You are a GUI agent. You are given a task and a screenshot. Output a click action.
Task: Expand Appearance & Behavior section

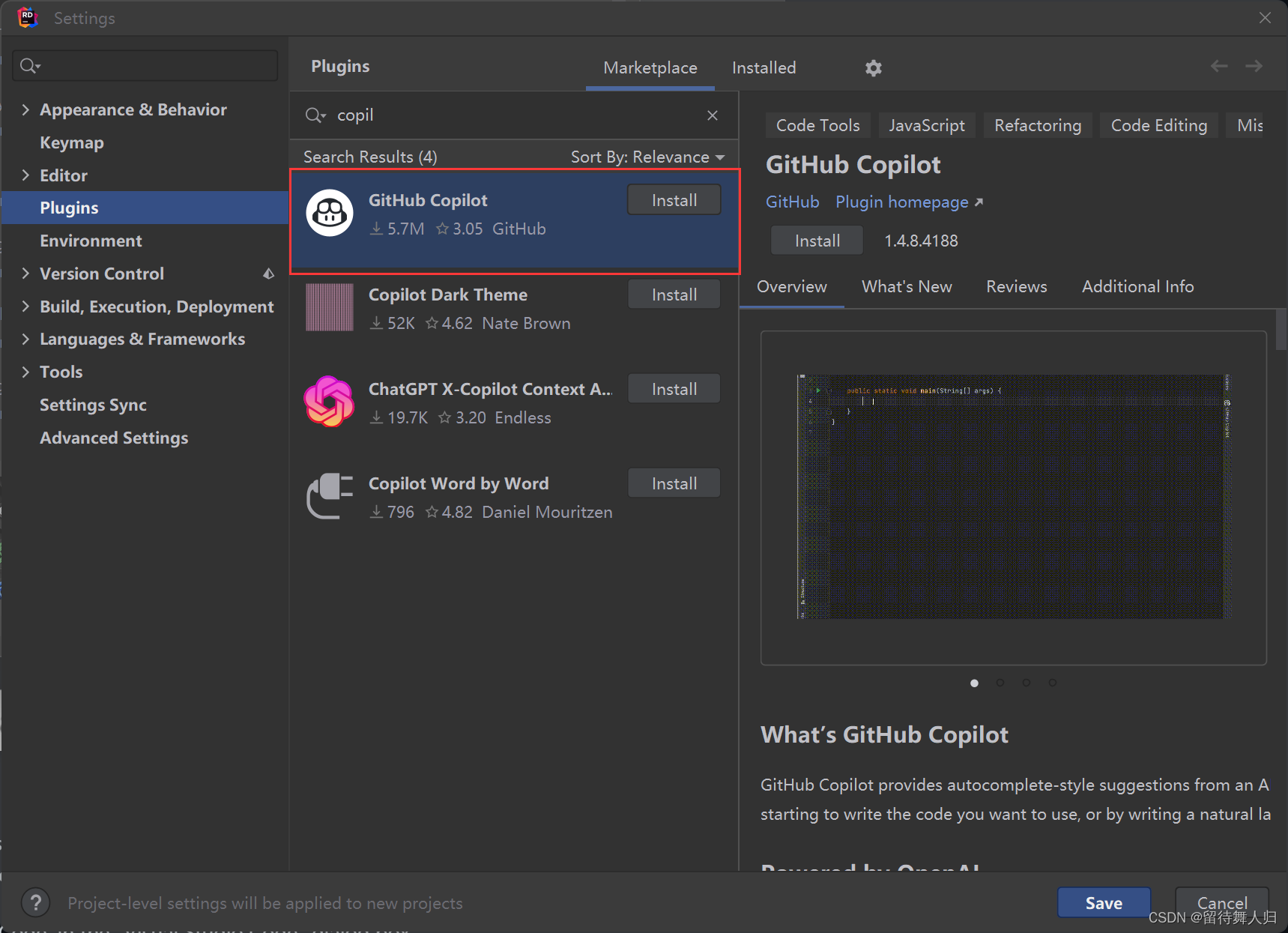click(x=25, y=109)
